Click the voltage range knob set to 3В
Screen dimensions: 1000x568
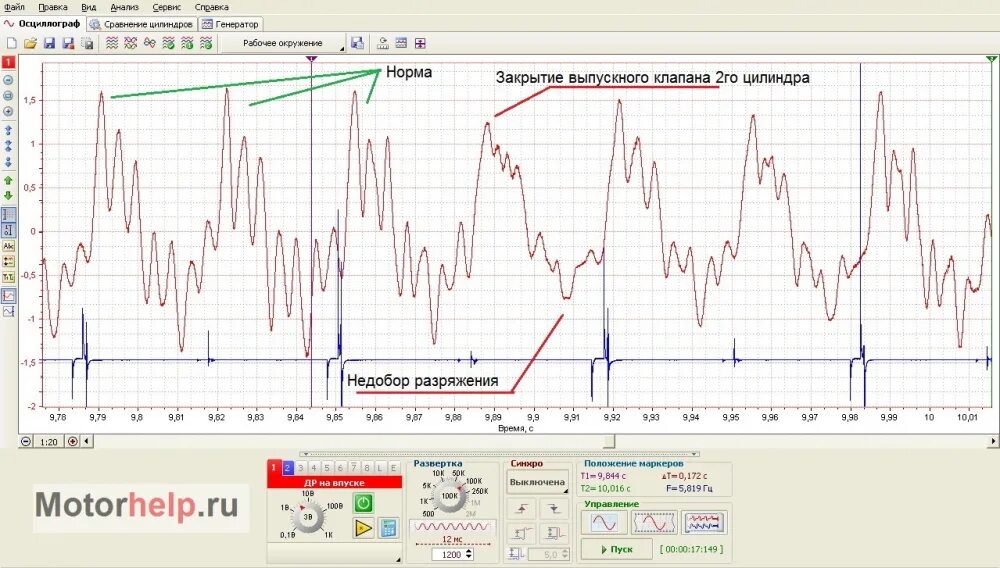[309, 516]
